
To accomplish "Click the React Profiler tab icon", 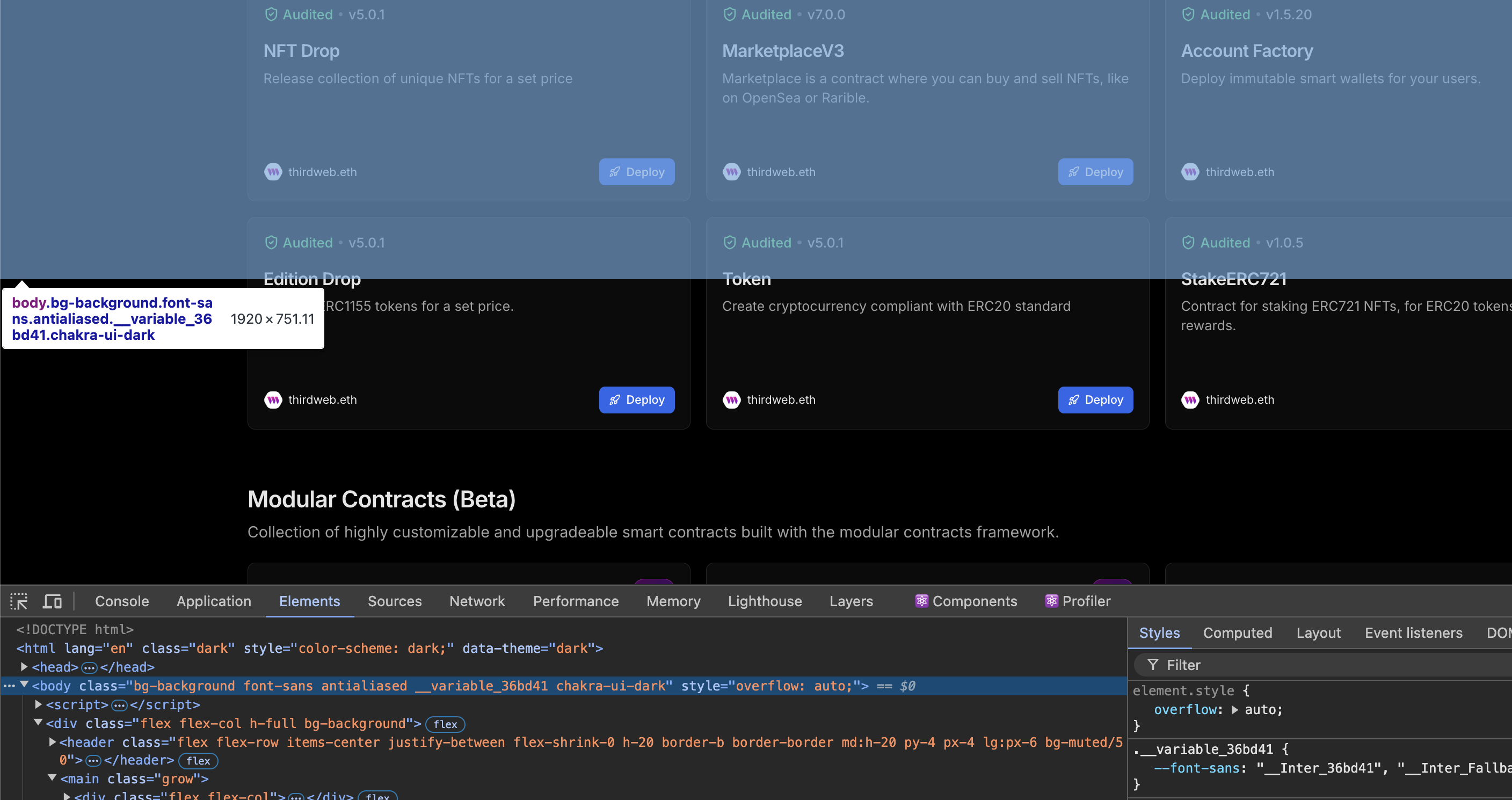I will [x=1051, y=601].
